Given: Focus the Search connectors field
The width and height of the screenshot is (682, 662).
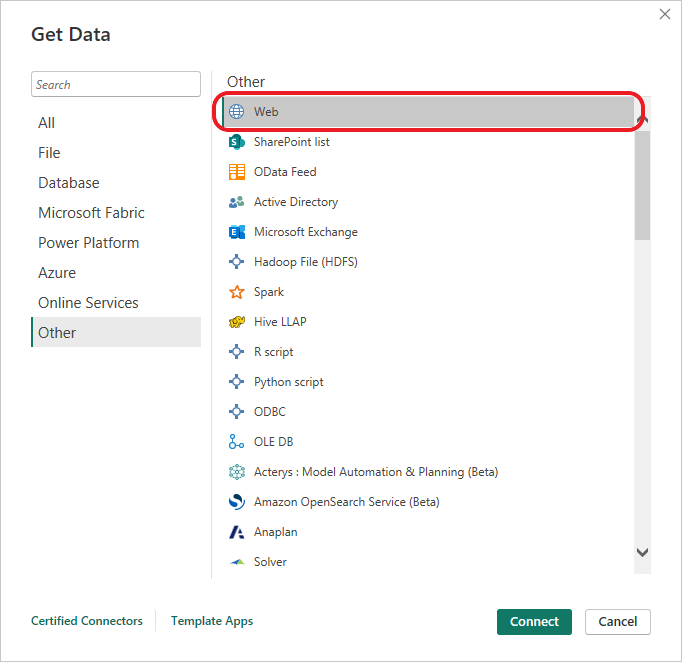Looking at the screenshot, I should 116,85.
